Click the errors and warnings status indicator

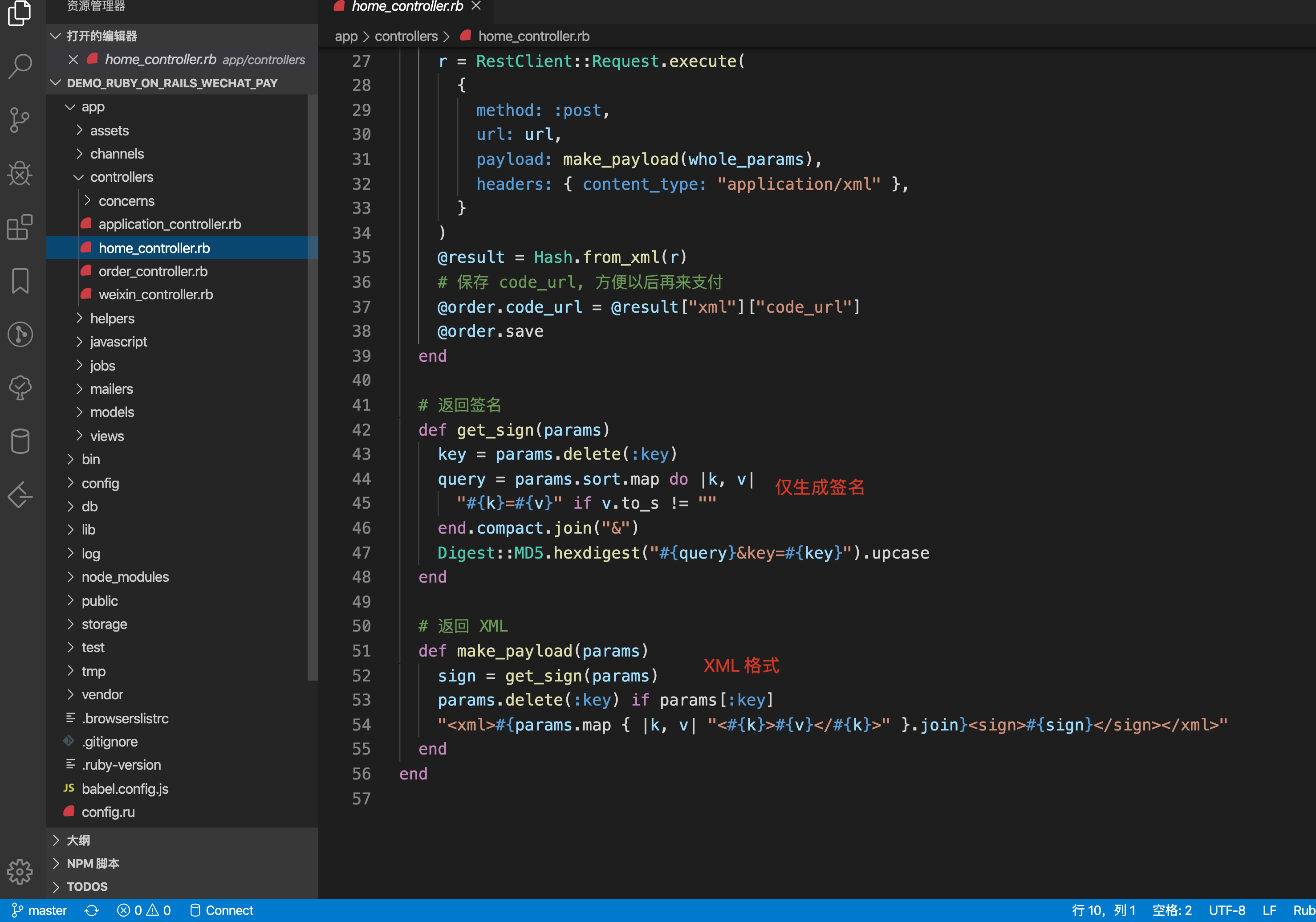tap(144, 910)
